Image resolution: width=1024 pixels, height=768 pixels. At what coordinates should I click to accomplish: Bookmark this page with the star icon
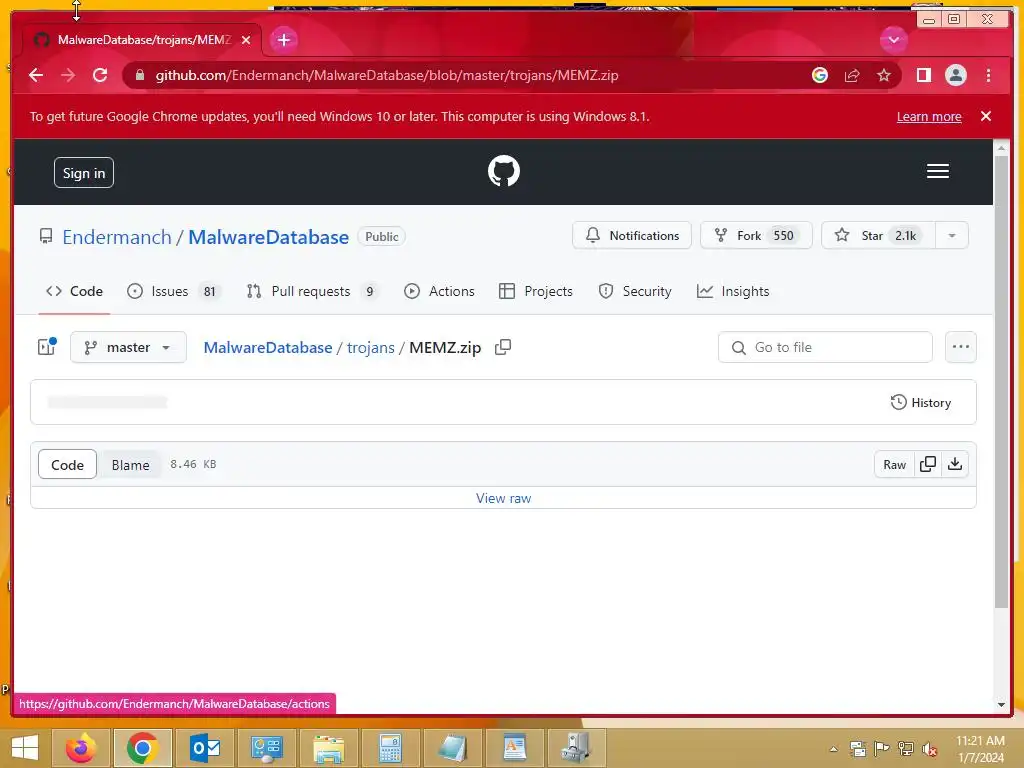tap(884, 75)
